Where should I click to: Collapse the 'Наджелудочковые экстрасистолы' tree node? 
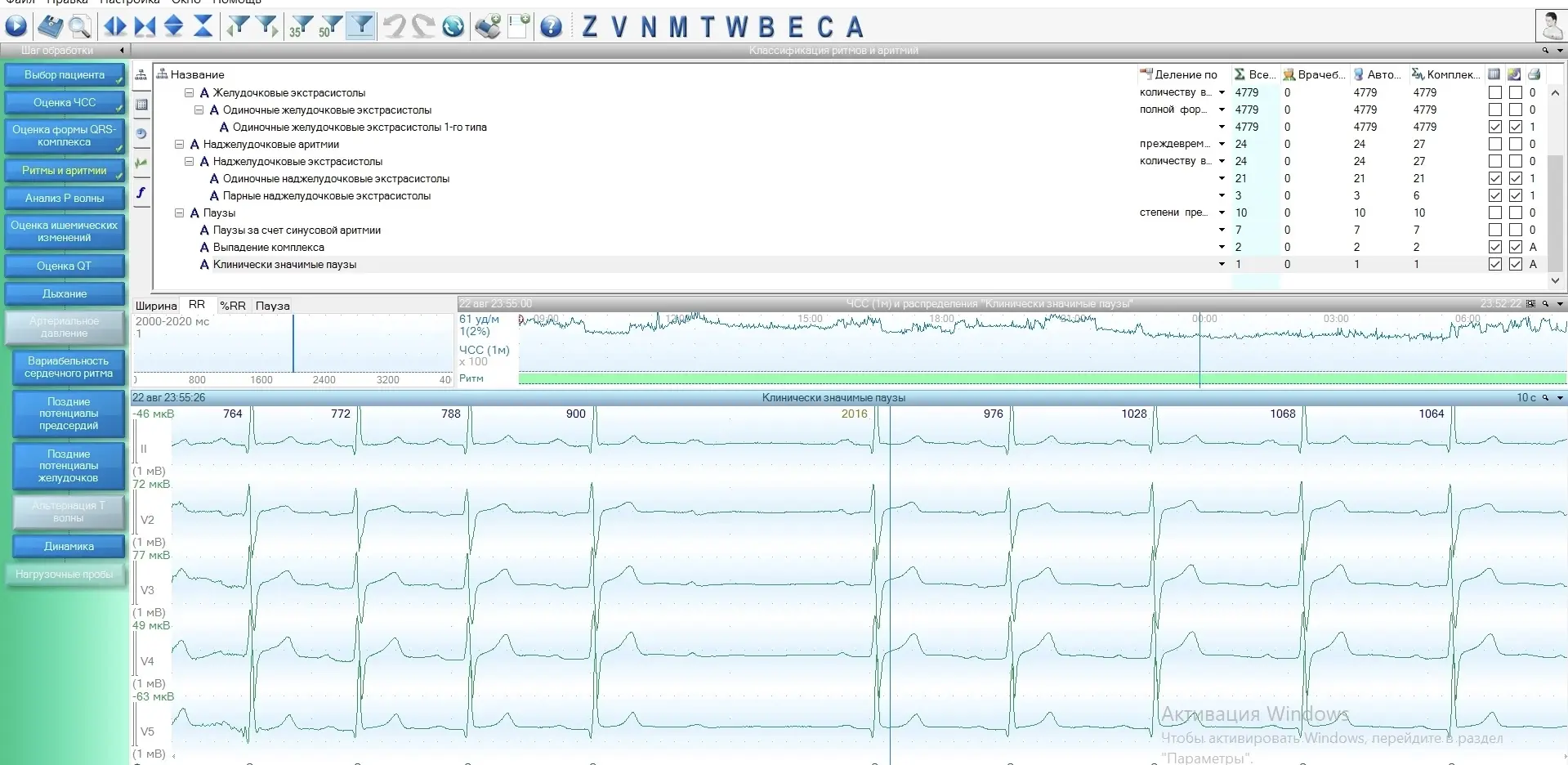[x=189, y=161]
